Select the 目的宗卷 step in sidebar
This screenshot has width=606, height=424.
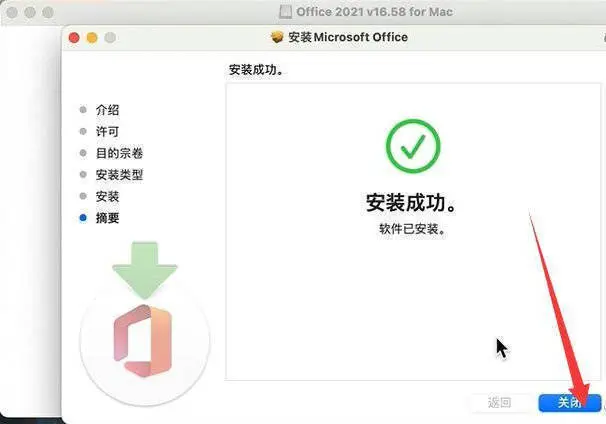(119, 153)
